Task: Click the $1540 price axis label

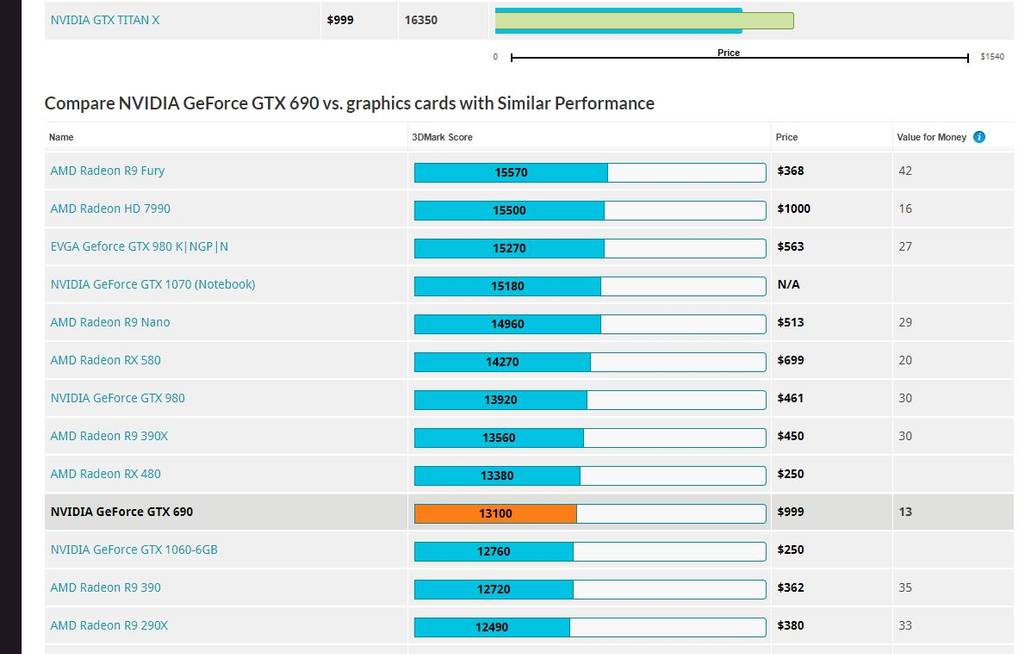Action: pos(992,57)
